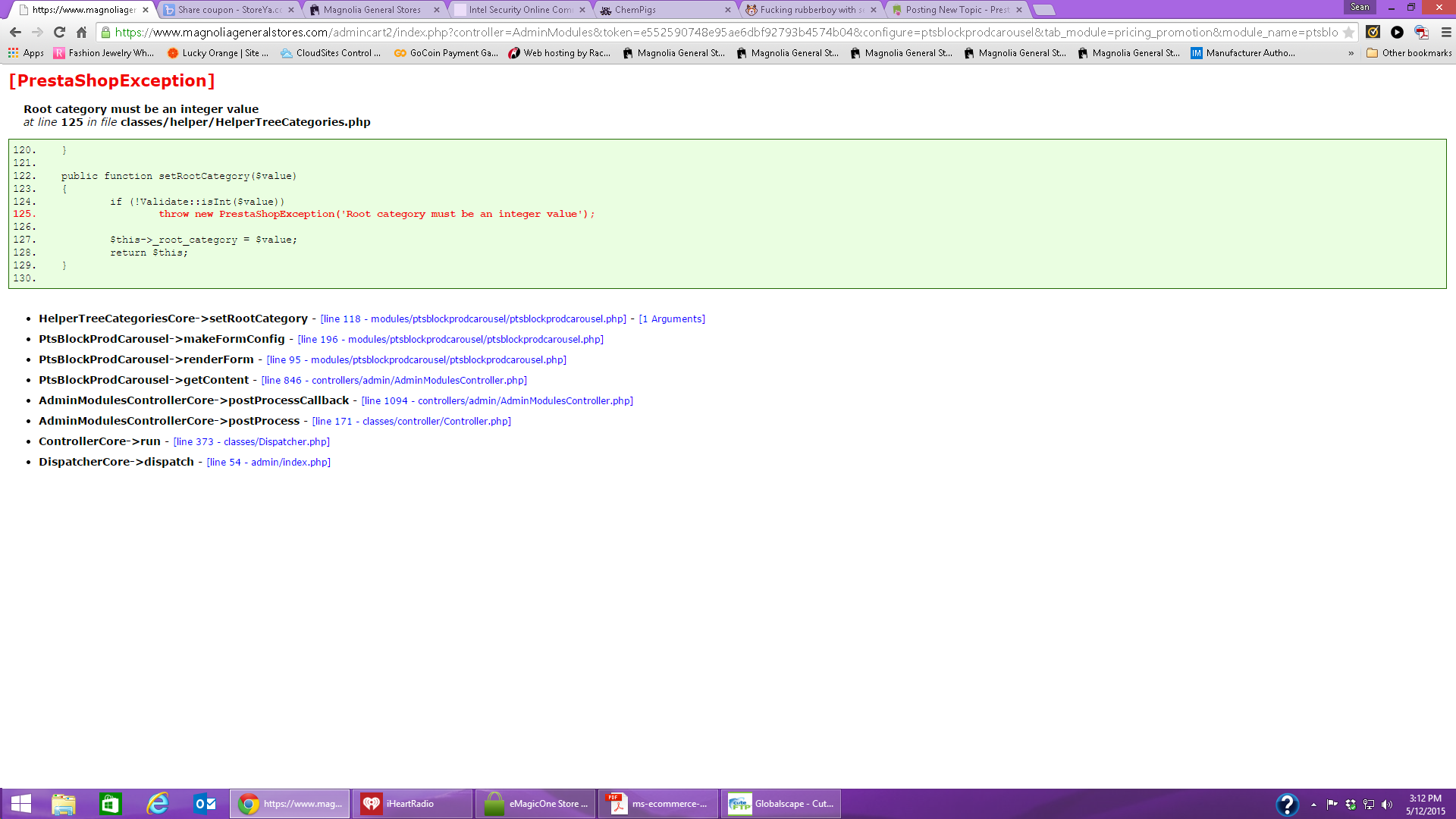
Task: Bookmark page with star icon
Action: pos(1348,33)
